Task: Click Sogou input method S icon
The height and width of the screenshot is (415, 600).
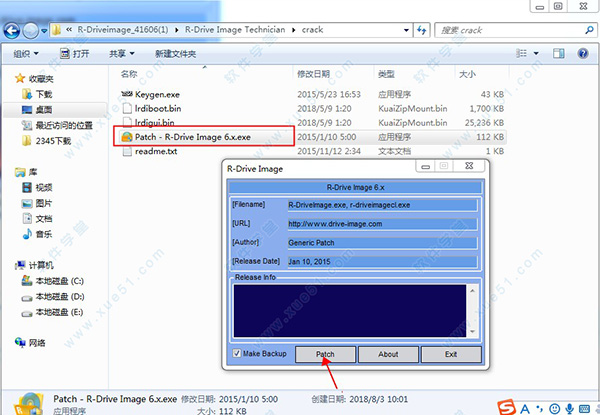Action: point(507,408)
